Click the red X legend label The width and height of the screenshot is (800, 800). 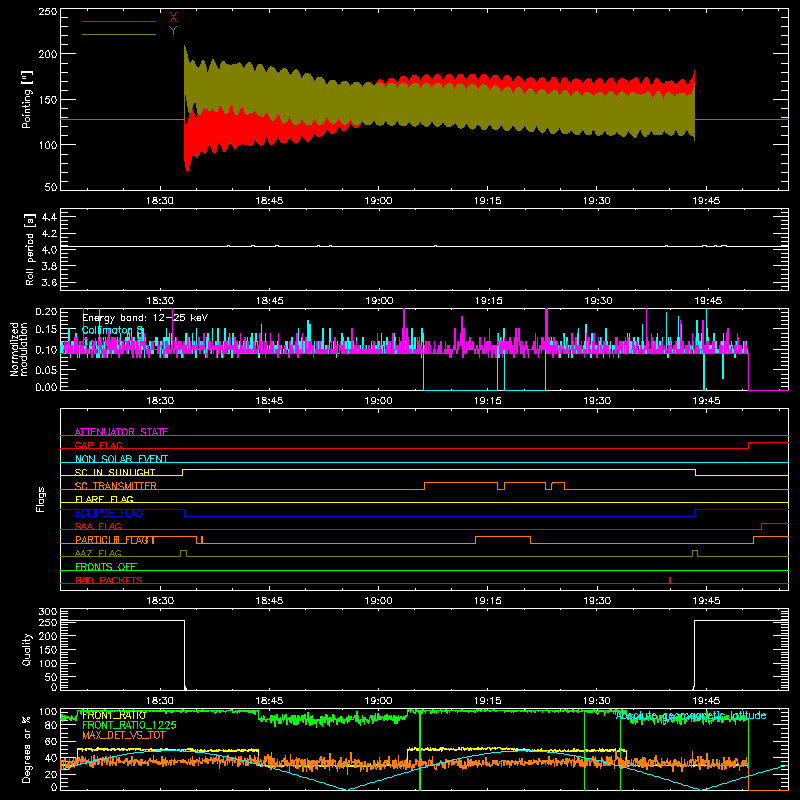click(173, 18)
